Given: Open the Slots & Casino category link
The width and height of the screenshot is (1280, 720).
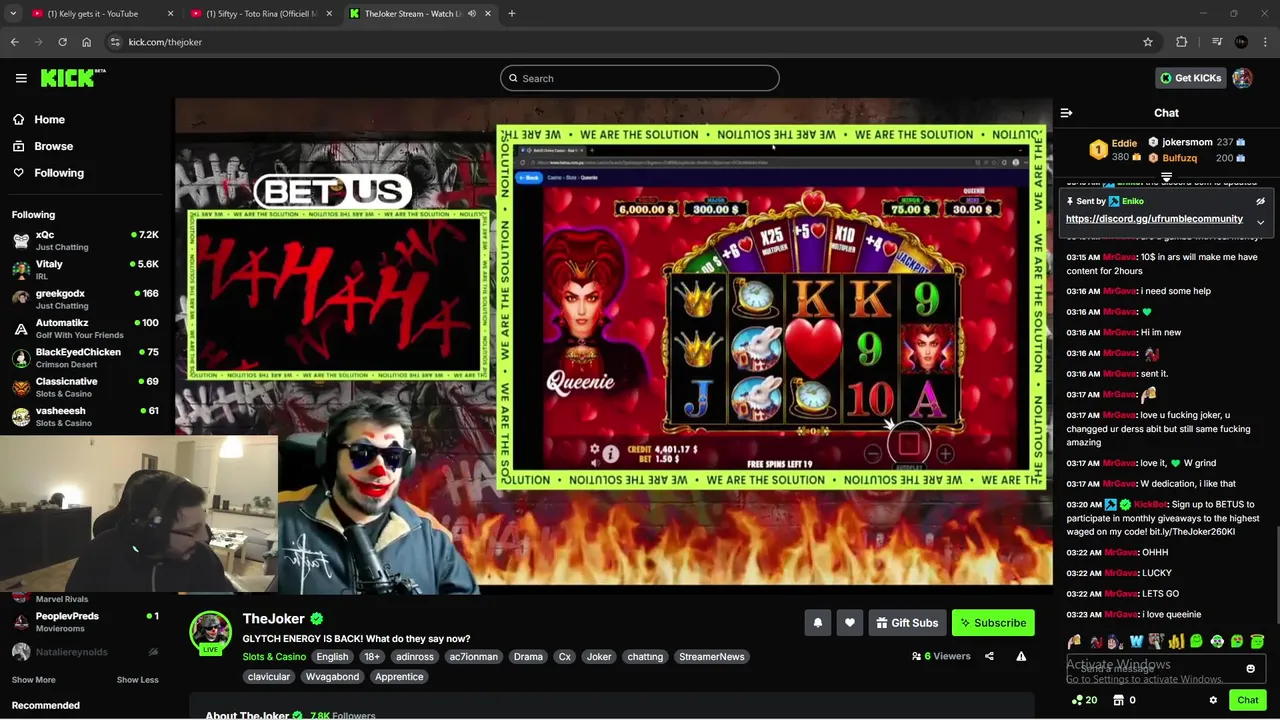Looking at the screenshot, I should point(274,657).
